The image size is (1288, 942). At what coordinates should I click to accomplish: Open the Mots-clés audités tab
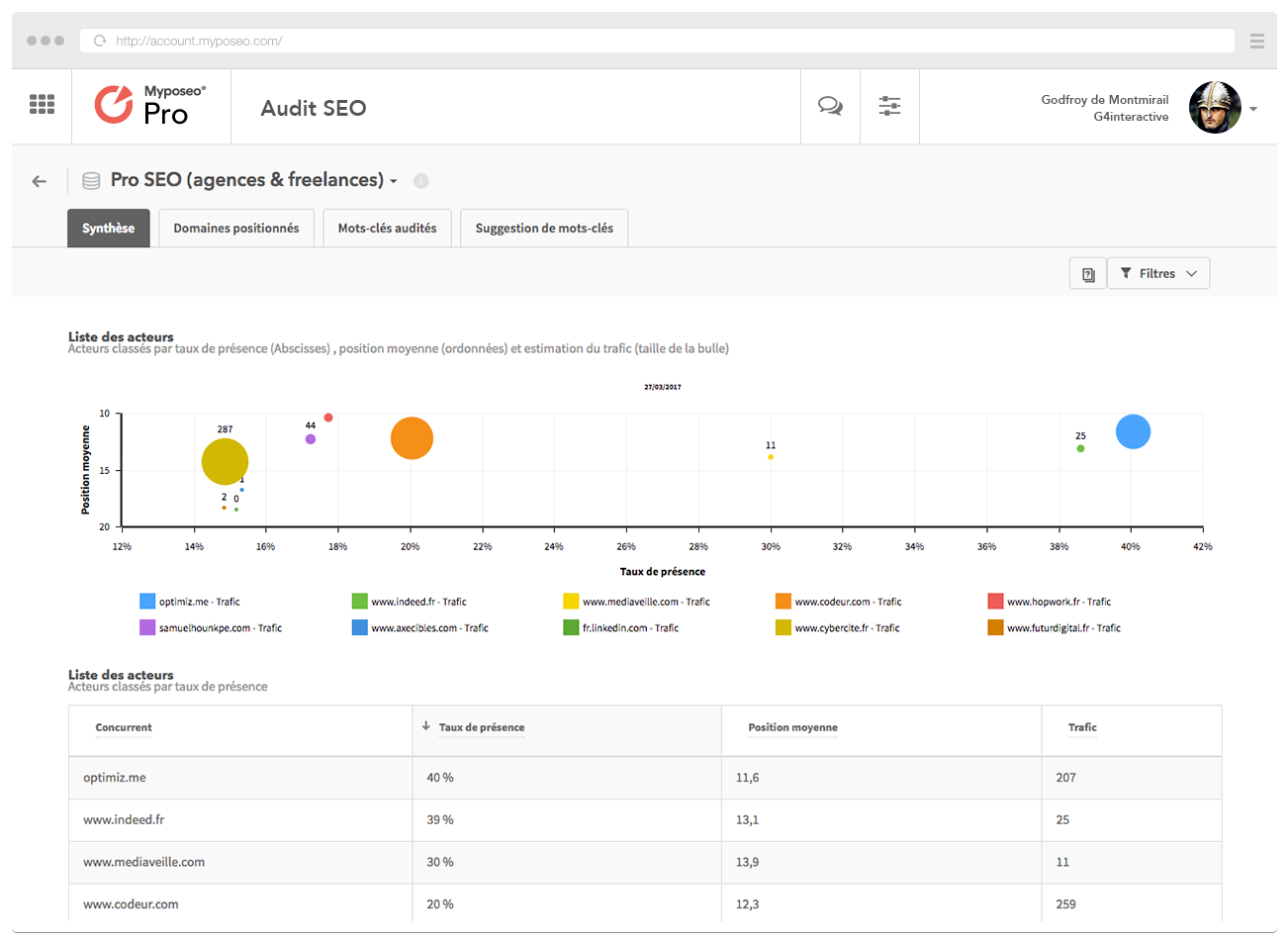pyautogui.click(x=387, y=228)
